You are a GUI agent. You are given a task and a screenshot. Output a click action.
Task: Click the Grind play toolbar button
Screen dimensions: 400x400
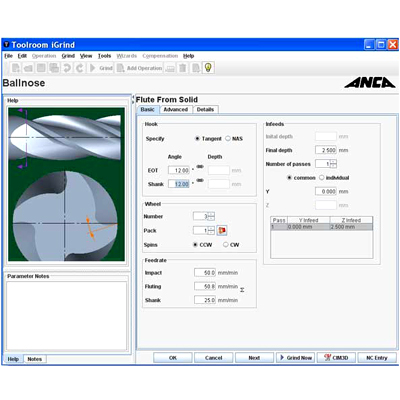click(x=101, y=68)
